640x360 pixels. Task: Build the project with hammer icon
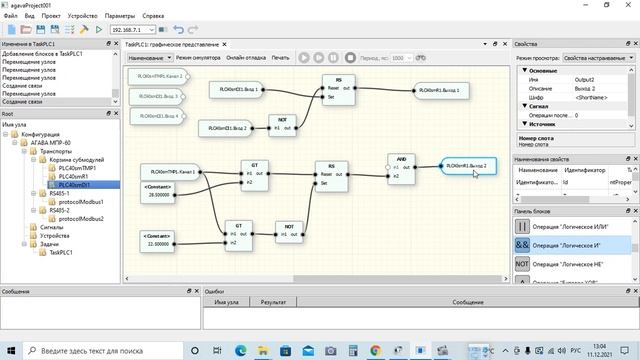point(84,29)
